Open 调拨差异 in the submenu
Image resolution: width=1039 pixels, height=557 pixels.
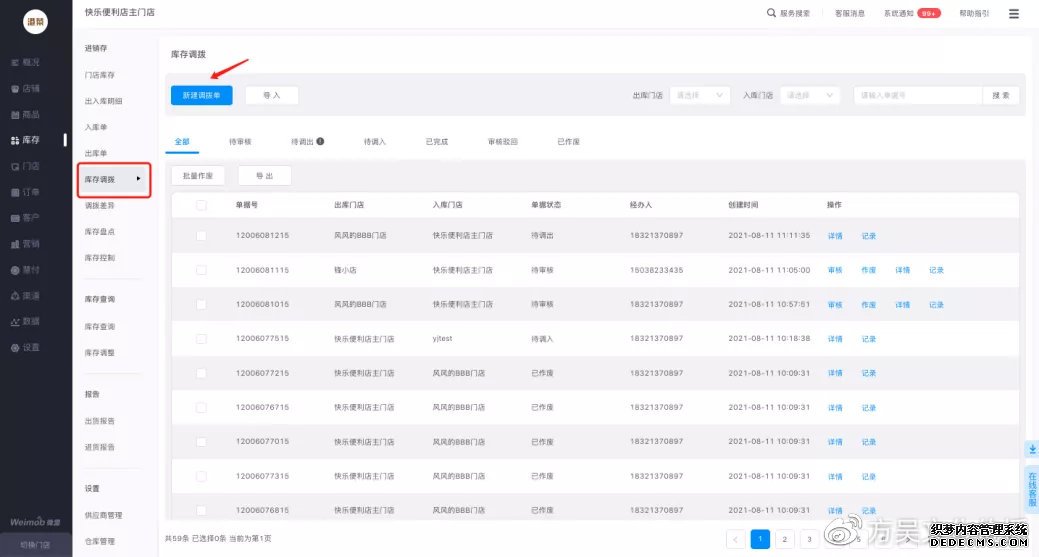click(99, 205)
